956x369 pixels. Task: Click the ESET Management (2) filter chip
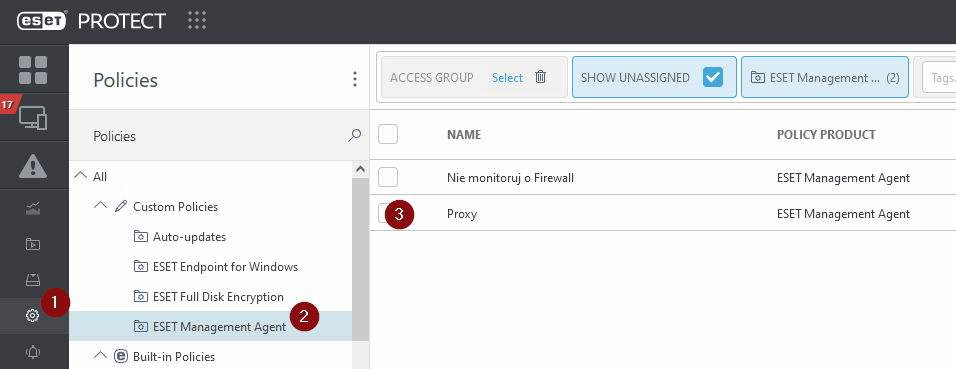(x=824, y=77)
